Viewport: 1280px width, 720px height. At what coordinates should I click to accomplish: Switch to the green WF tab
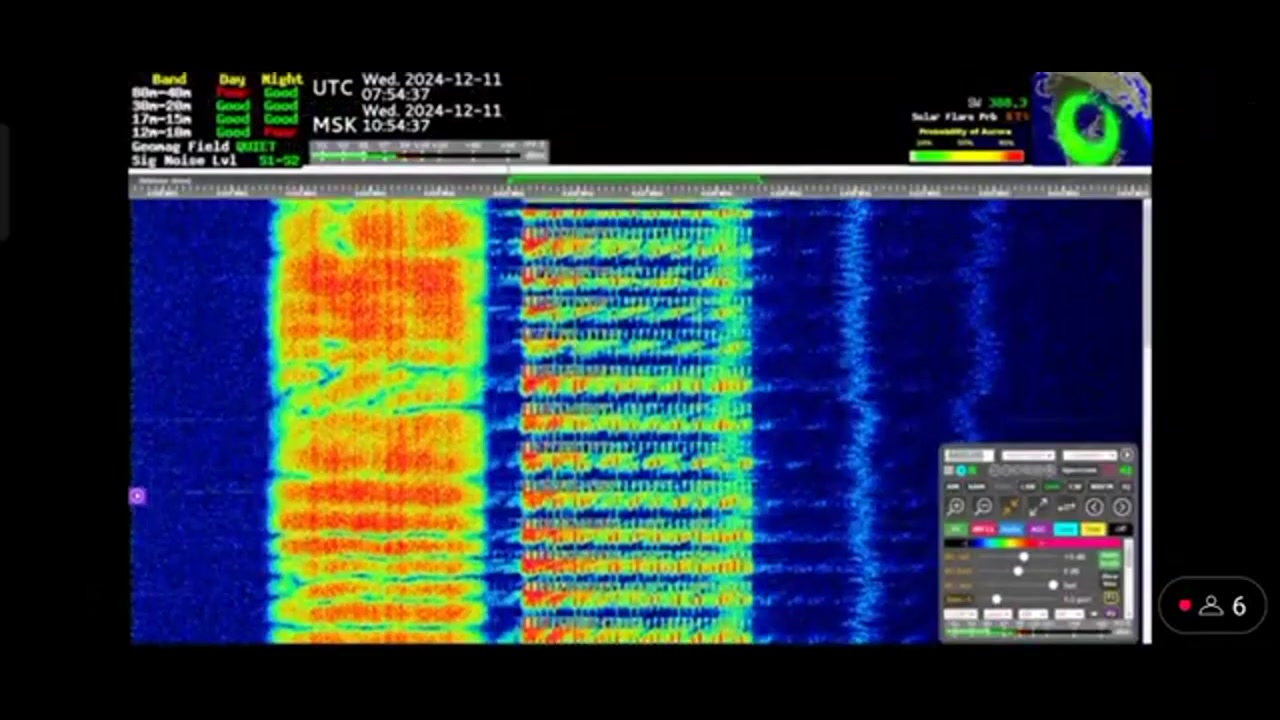tap(957, 529)
